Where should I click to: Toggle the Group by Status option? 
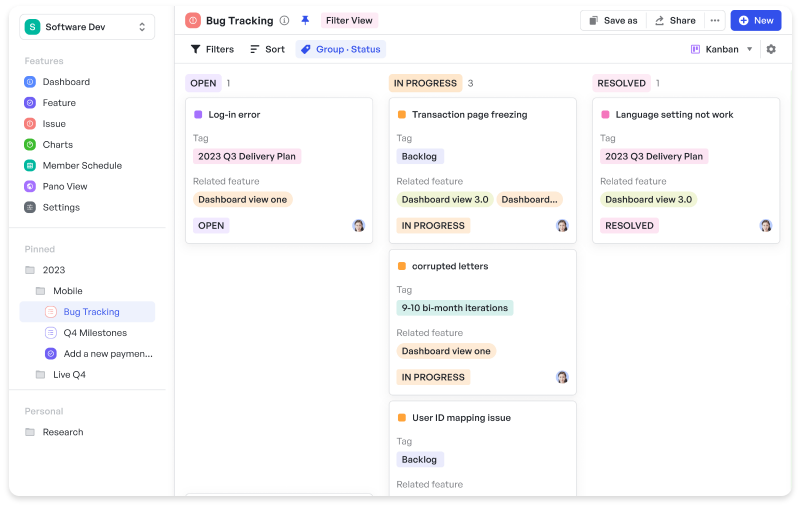tap(340, 49)
